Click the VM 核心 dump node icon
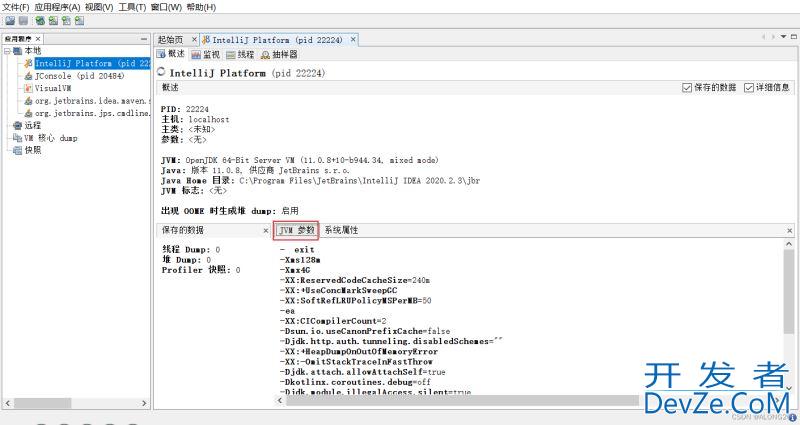This screenshot has height=425, width=800. (x=17, y=138)
